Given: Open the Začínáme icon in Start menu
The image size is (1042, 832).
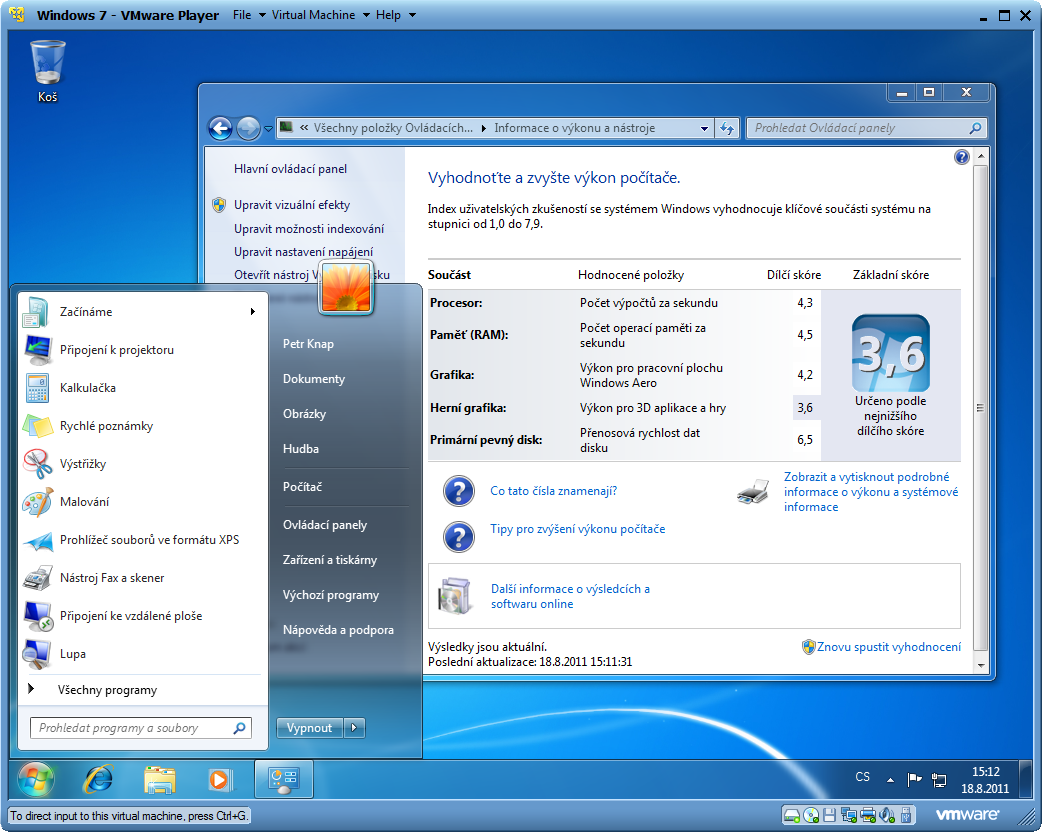Looking at the screenshot, I should pos(36,312).
